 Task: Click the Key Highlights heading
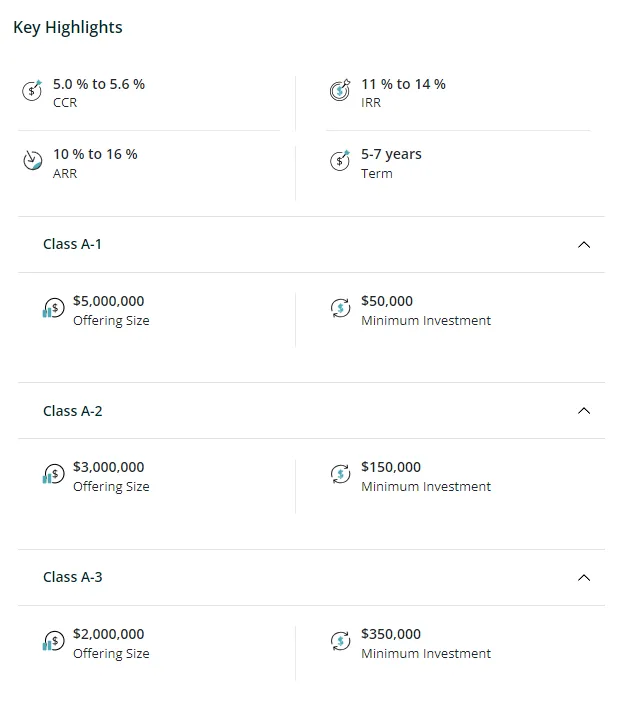[68, 27]
